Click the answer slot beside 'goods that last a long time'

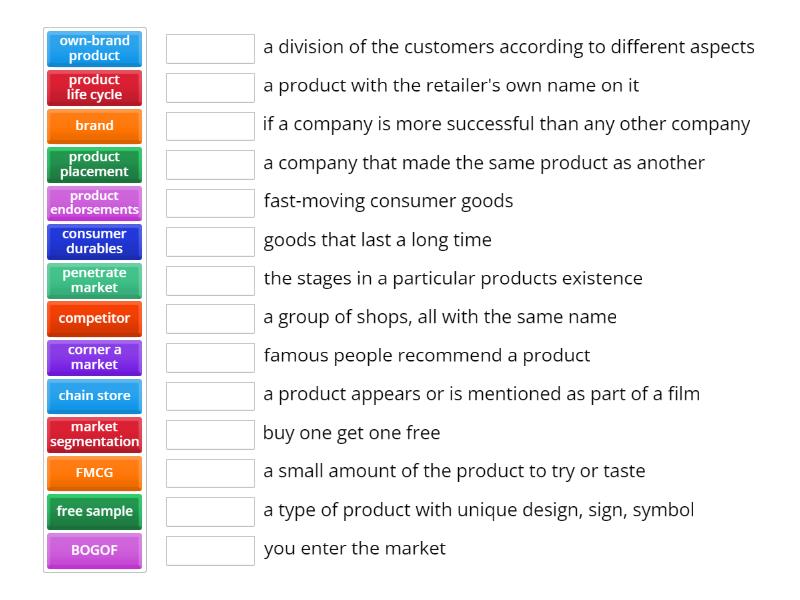click(x=210, y=240)
